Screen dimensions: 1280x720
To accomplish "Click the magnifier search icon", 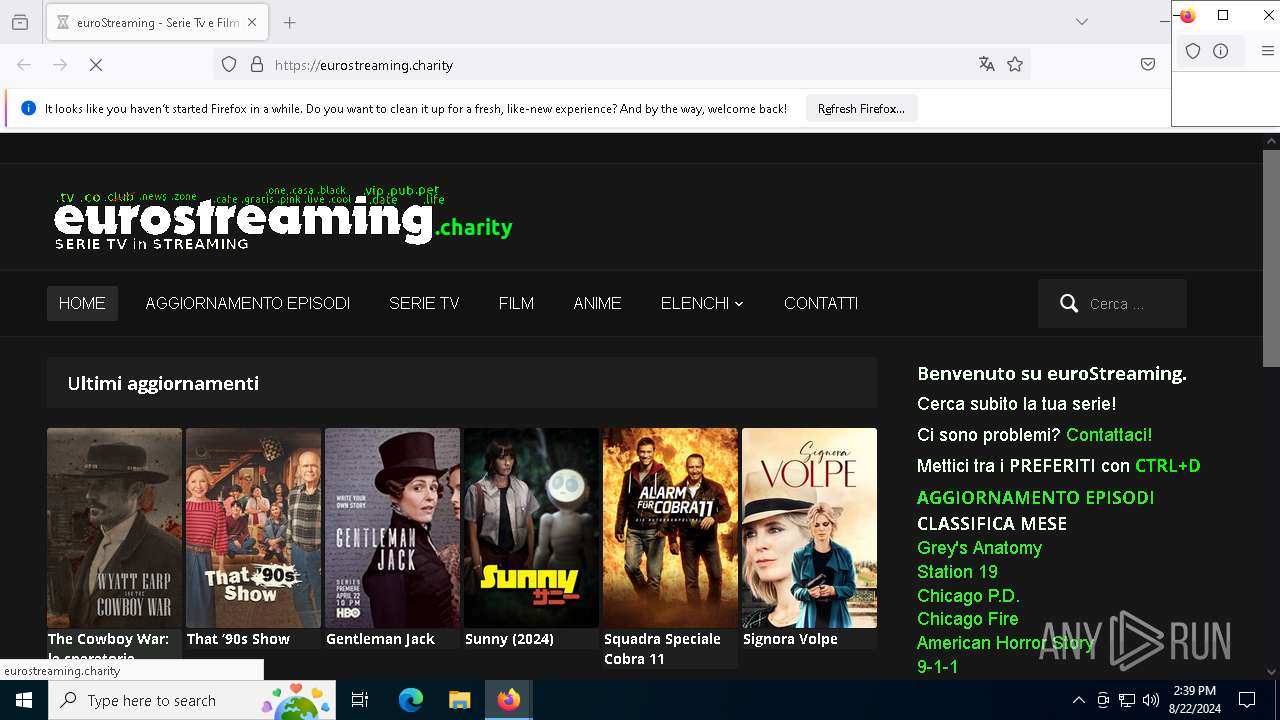I will (1069, 304).
